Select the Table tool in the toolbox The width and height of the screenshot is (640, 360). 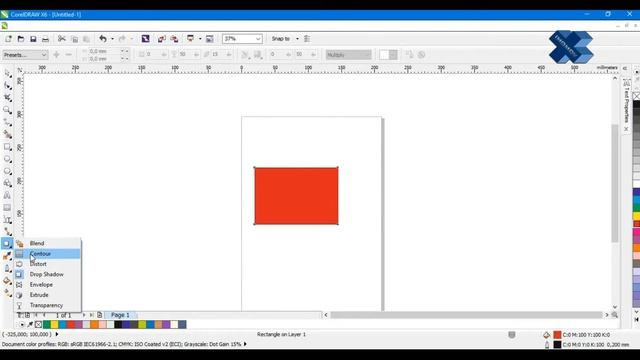[x=7, y=208]
